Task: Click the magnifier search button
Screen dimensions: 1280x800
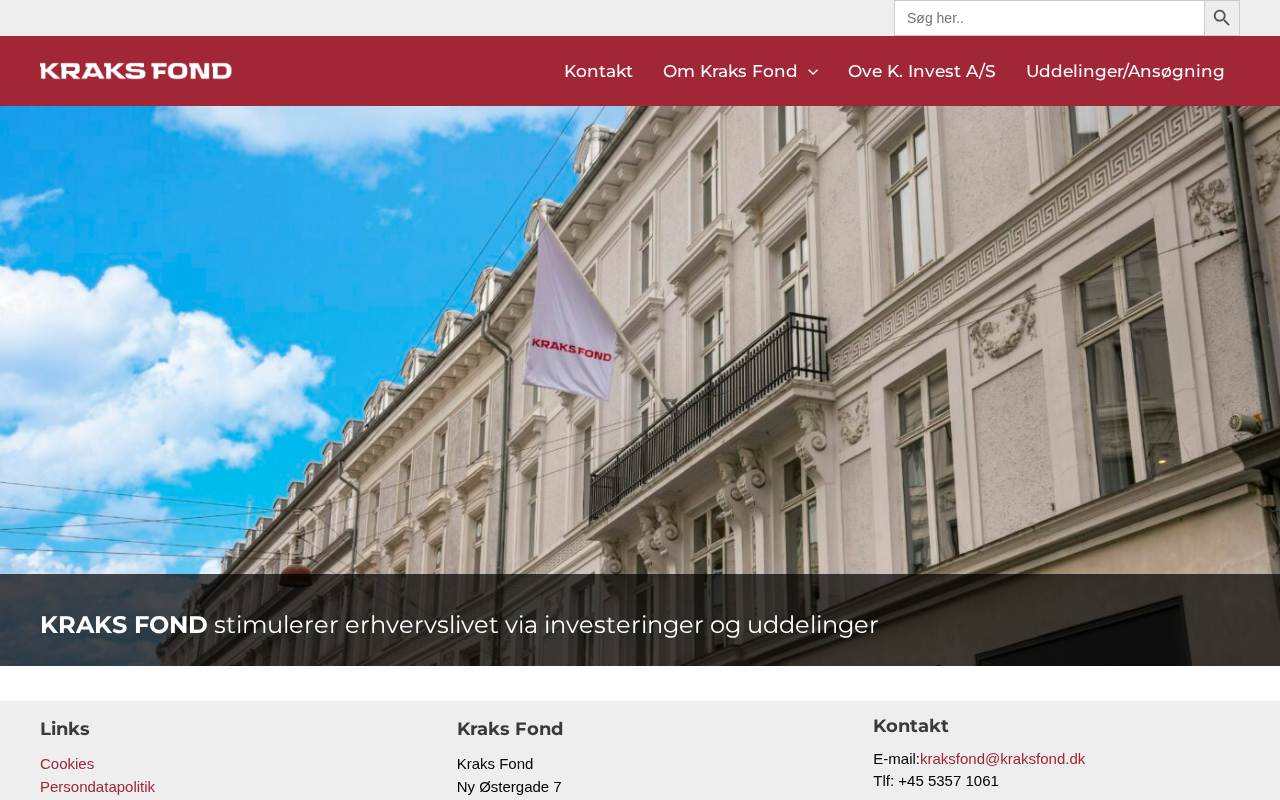Action: click(1221, 18)
